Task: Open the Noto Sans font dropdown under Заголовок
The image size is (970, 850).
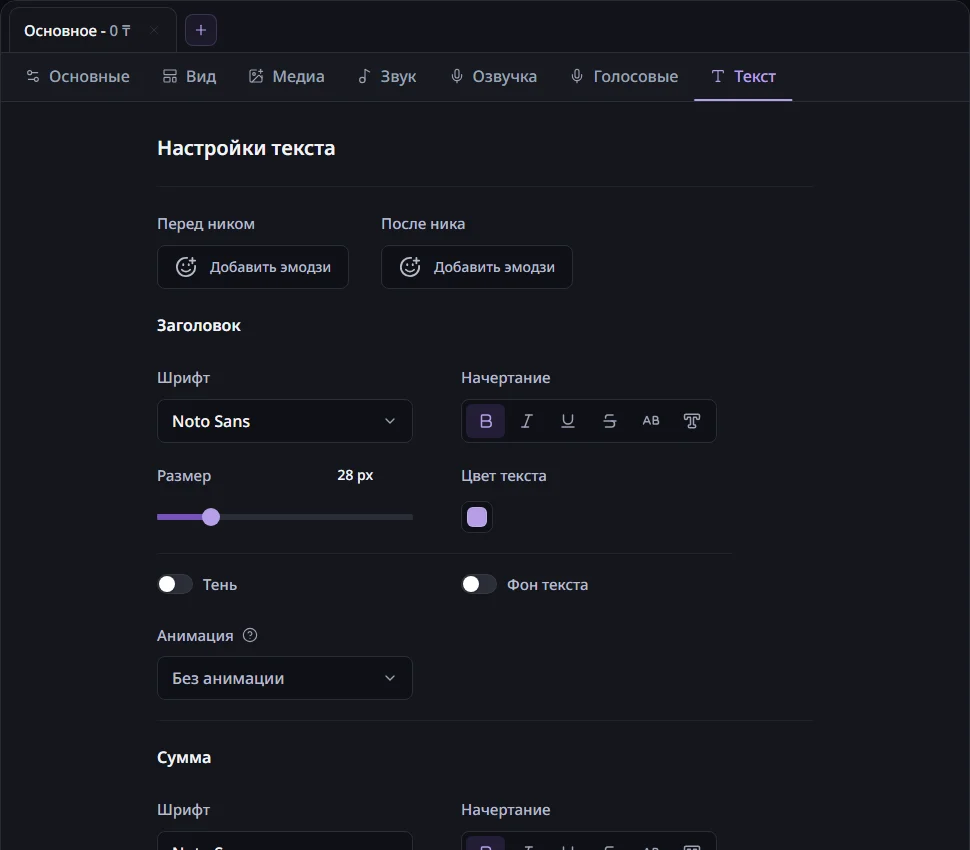Action: point(285,421)
